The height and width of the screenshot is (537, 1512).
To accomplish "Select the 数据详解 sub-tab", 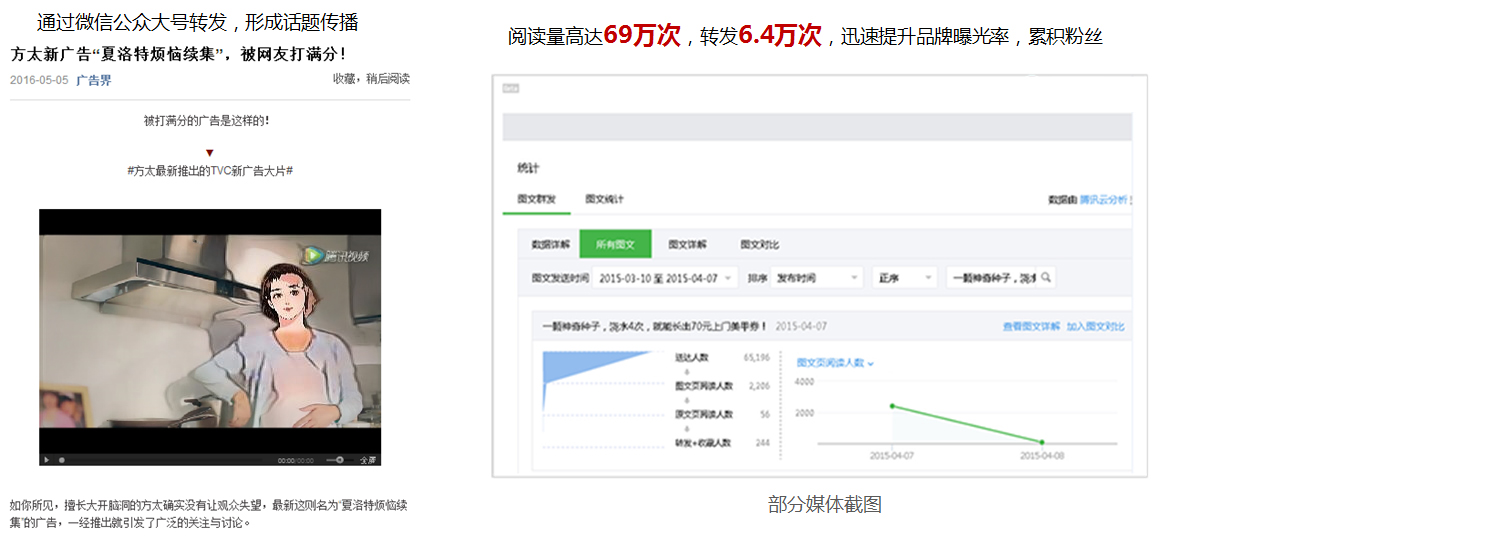I will pyautogui.click(x=550, y=244).
